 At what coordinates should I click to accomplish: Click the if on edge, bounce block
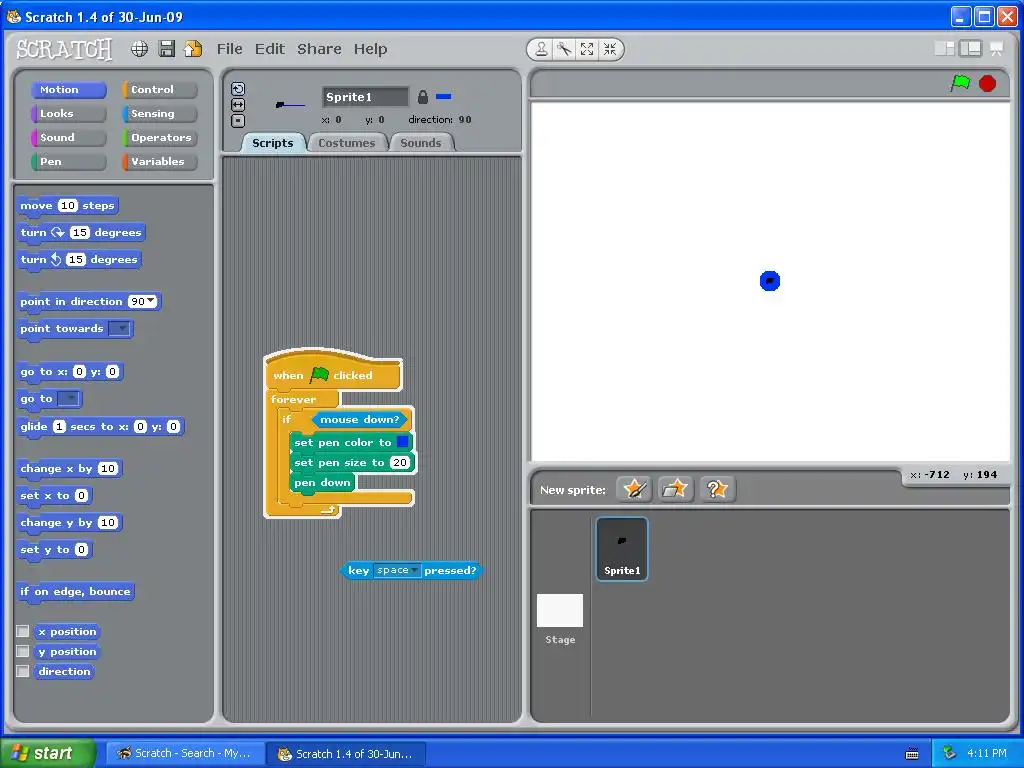click(75, 592)
